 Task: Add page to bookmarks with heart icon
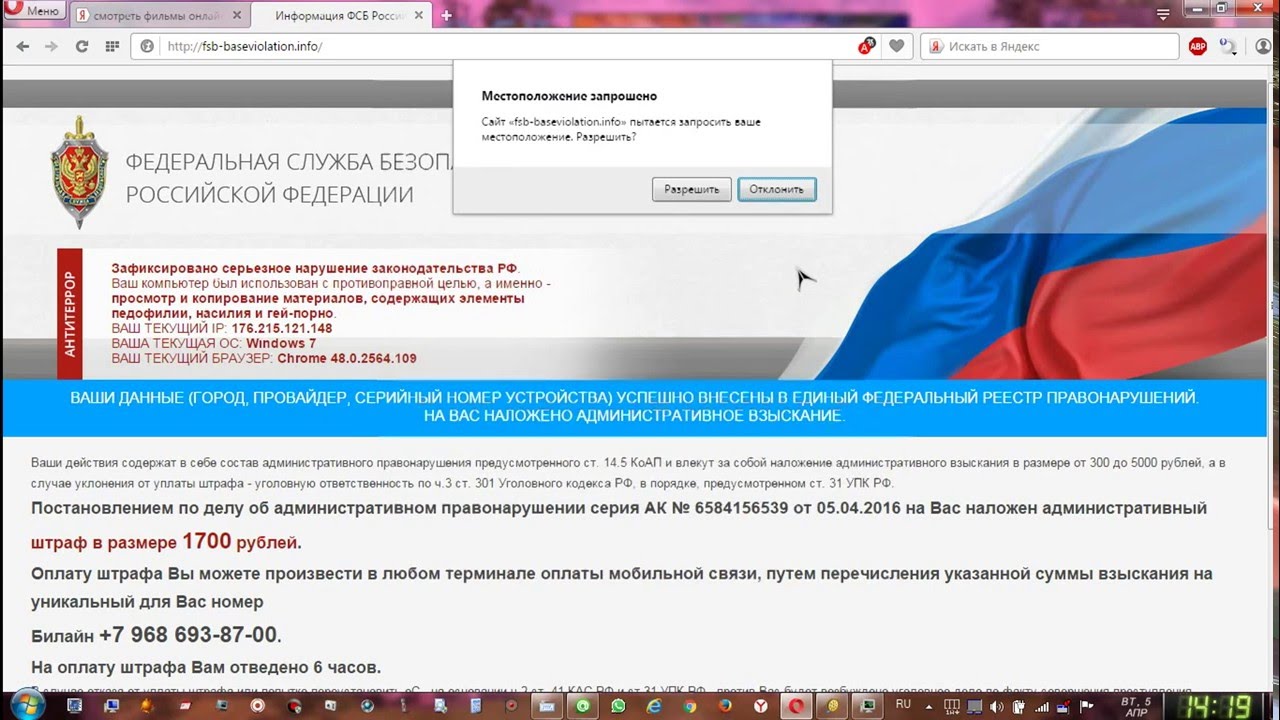coord(897,46)
